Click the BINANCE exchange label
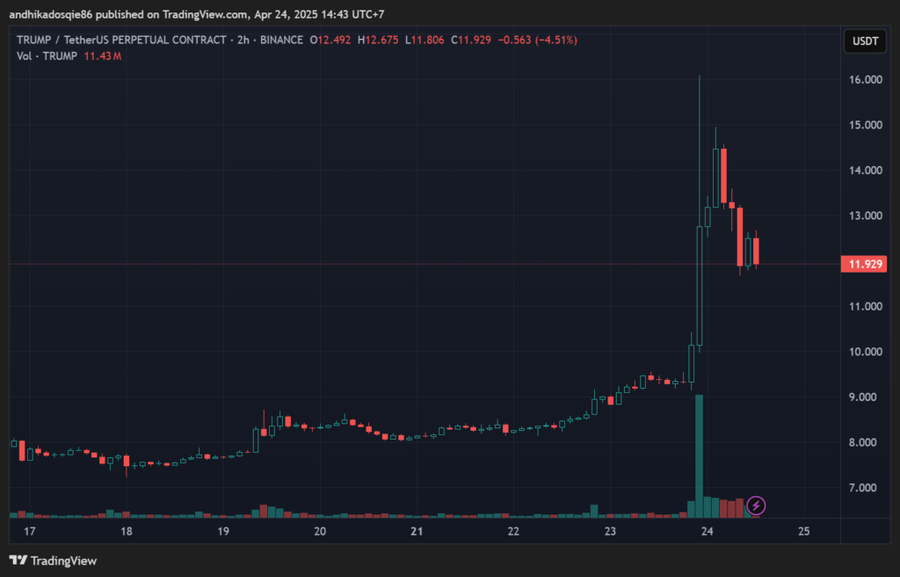This screenshot has width=900, height=577. coord(282,40)
